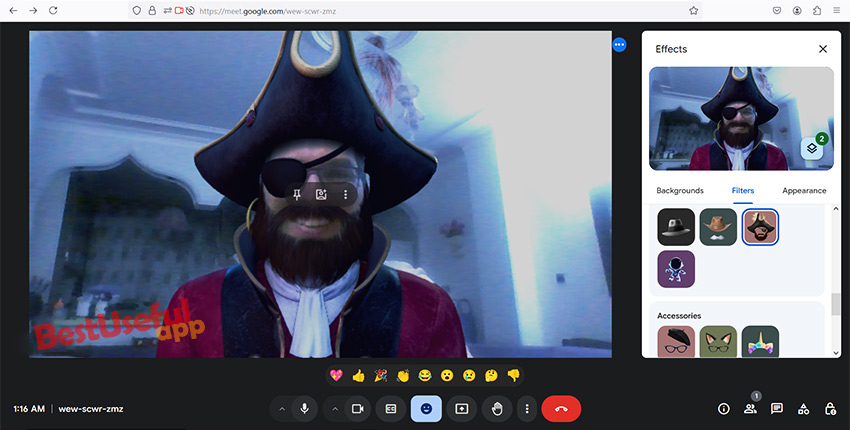The width and height of the screenshot is (850, 430).
Task: Toggle the selected pirate filter
Action: 760,227
